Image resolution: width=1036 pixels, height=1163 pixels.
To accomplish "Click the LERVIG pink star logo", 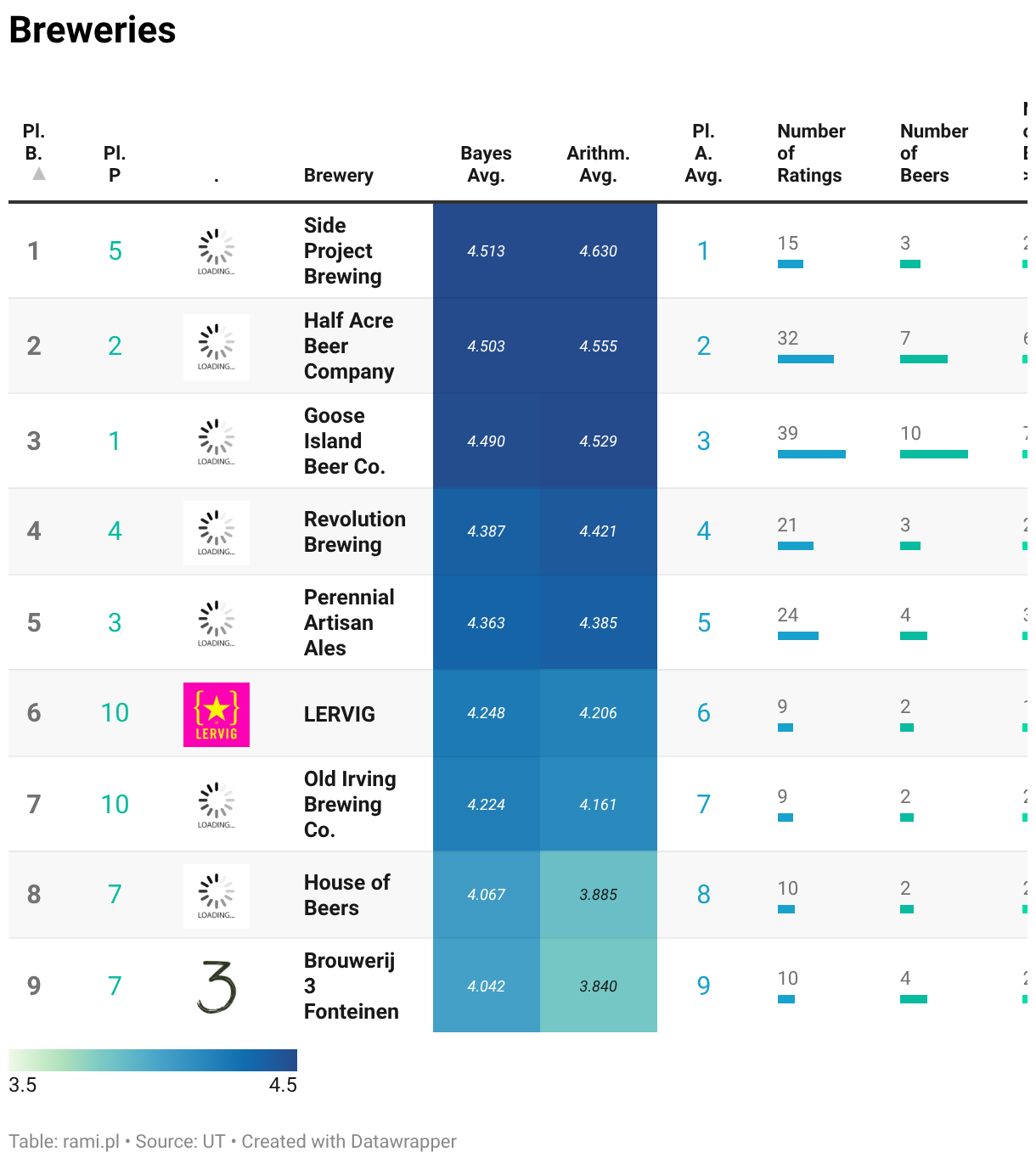I will [217, 715].
